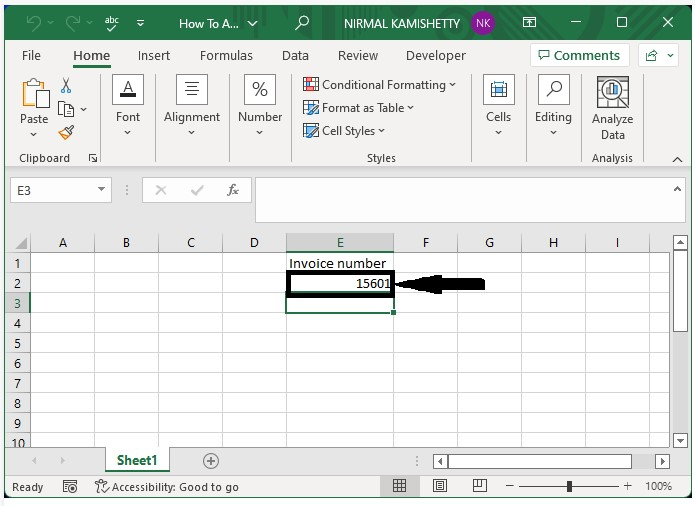
Task: Go to the Data tab
Action: point(295,55)
